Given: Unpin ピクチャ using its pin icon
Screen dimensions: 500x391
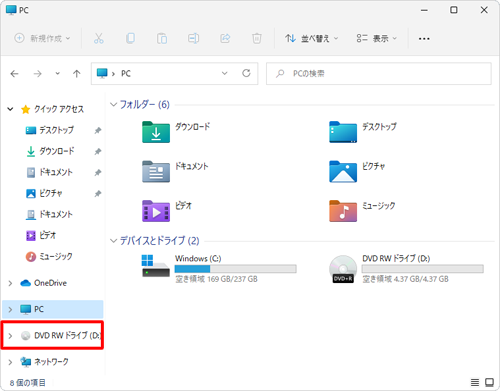Looking at the screenshot, I should (98, 194).
